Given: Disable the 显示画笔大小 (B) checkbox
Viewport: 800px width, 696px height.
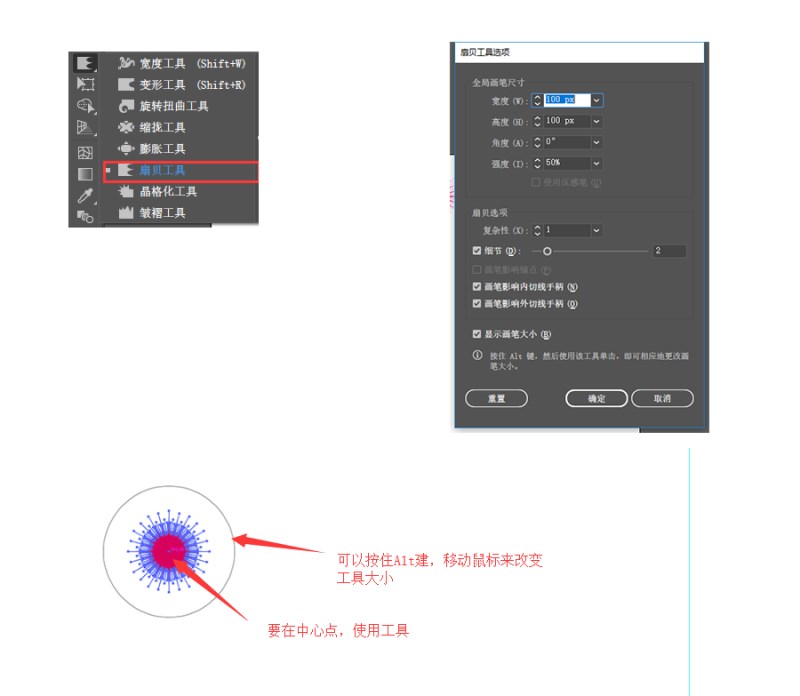Looking at the screenshot, I should (476, 333).
